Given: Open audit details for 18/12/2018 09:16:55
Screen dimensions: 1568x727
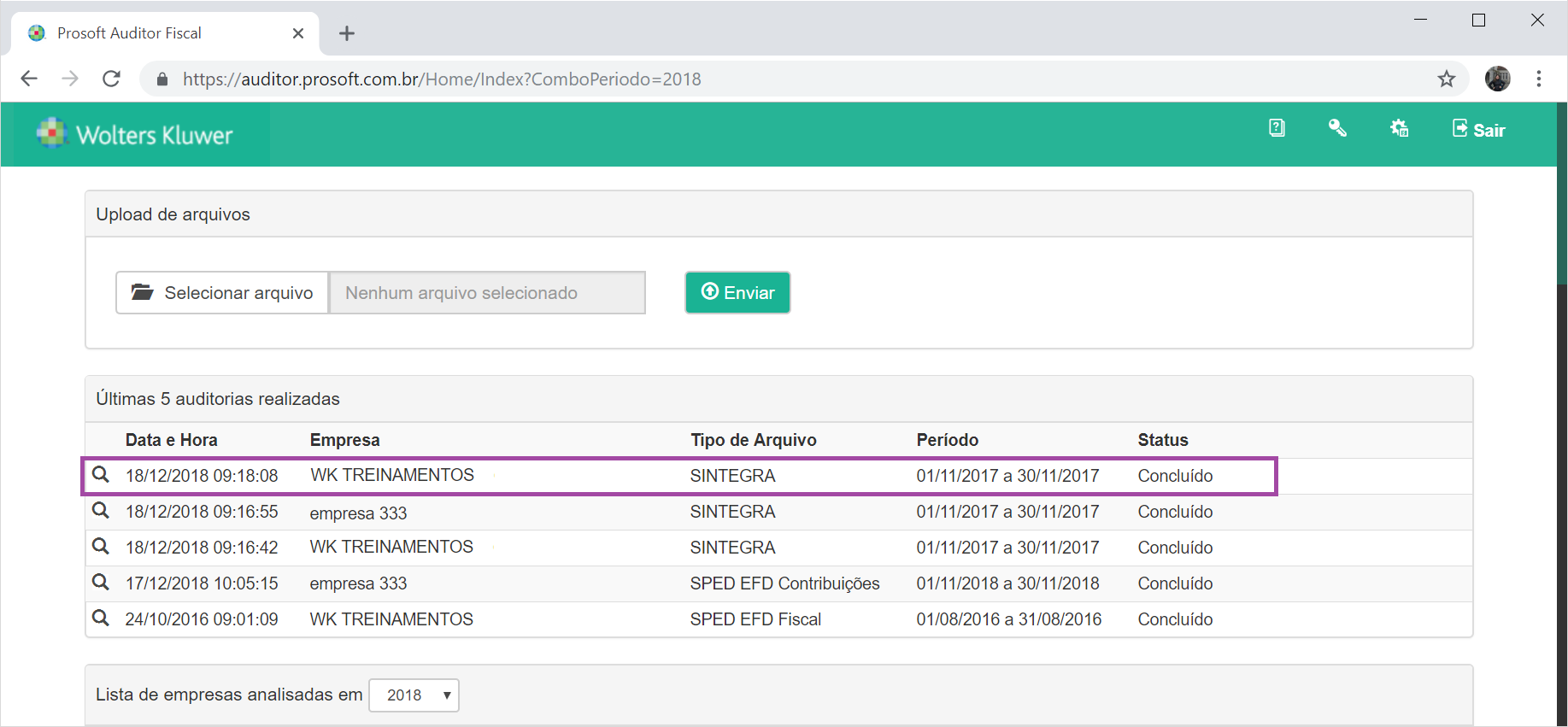Looking at the screenshot, I should point(101,510).
